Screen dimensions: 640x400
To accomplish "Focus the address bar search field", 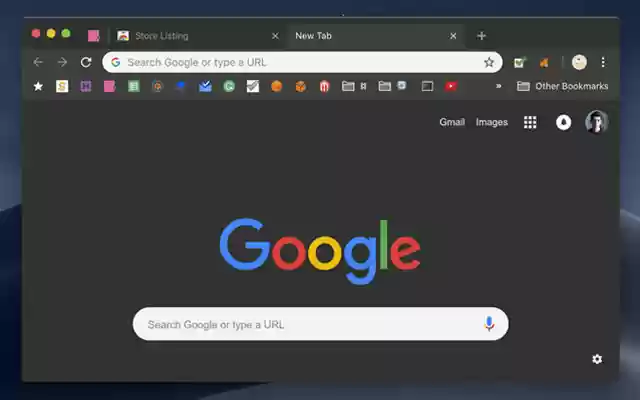I will pos(302,62).
